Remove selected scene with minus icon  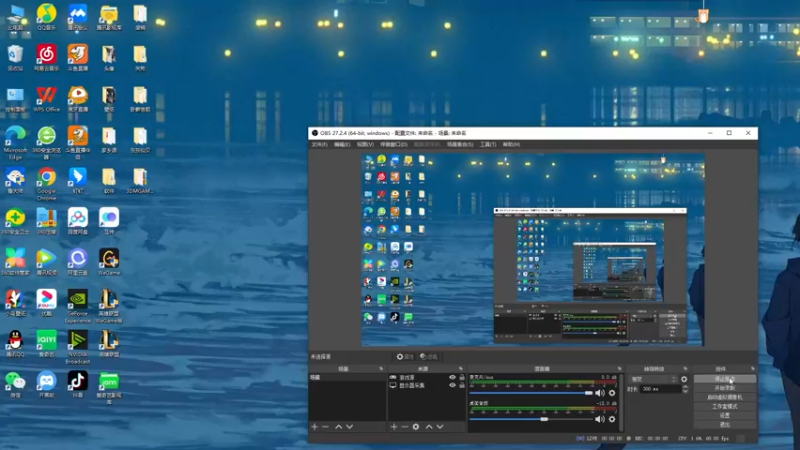click(325, 427)
